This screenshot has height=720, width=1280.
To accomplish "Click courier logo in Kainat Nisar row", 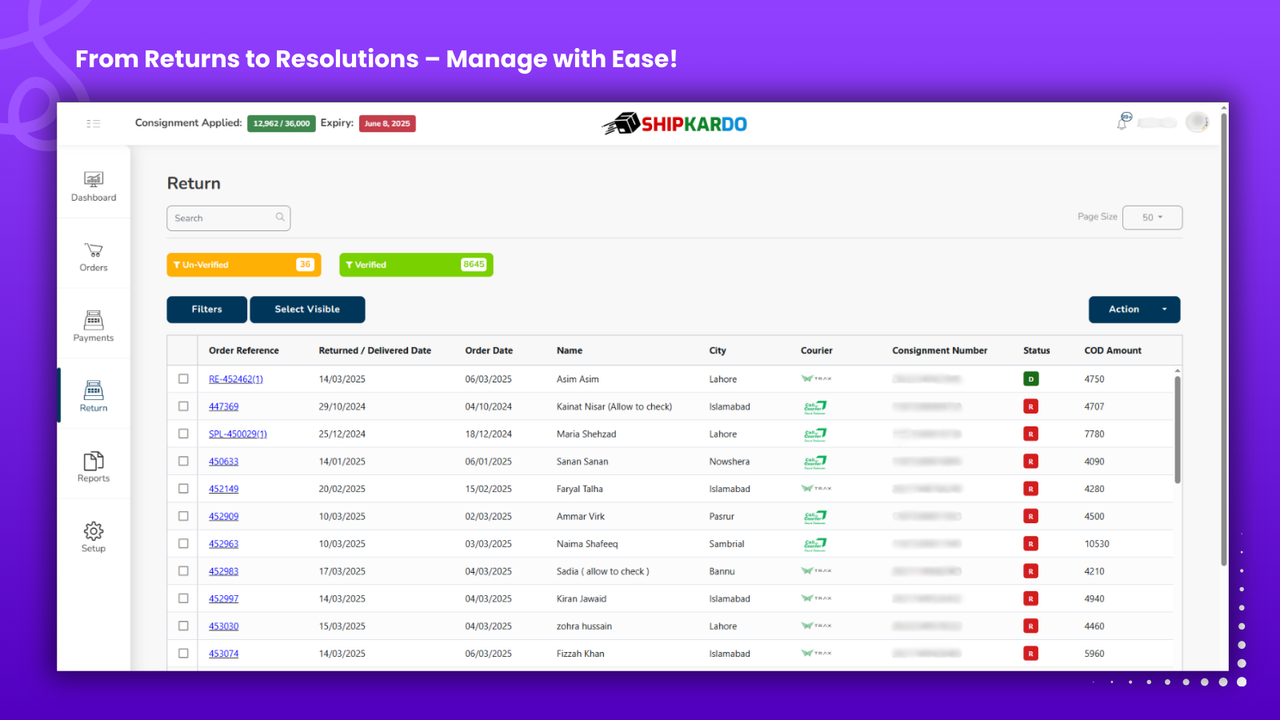I will [815, 407].
